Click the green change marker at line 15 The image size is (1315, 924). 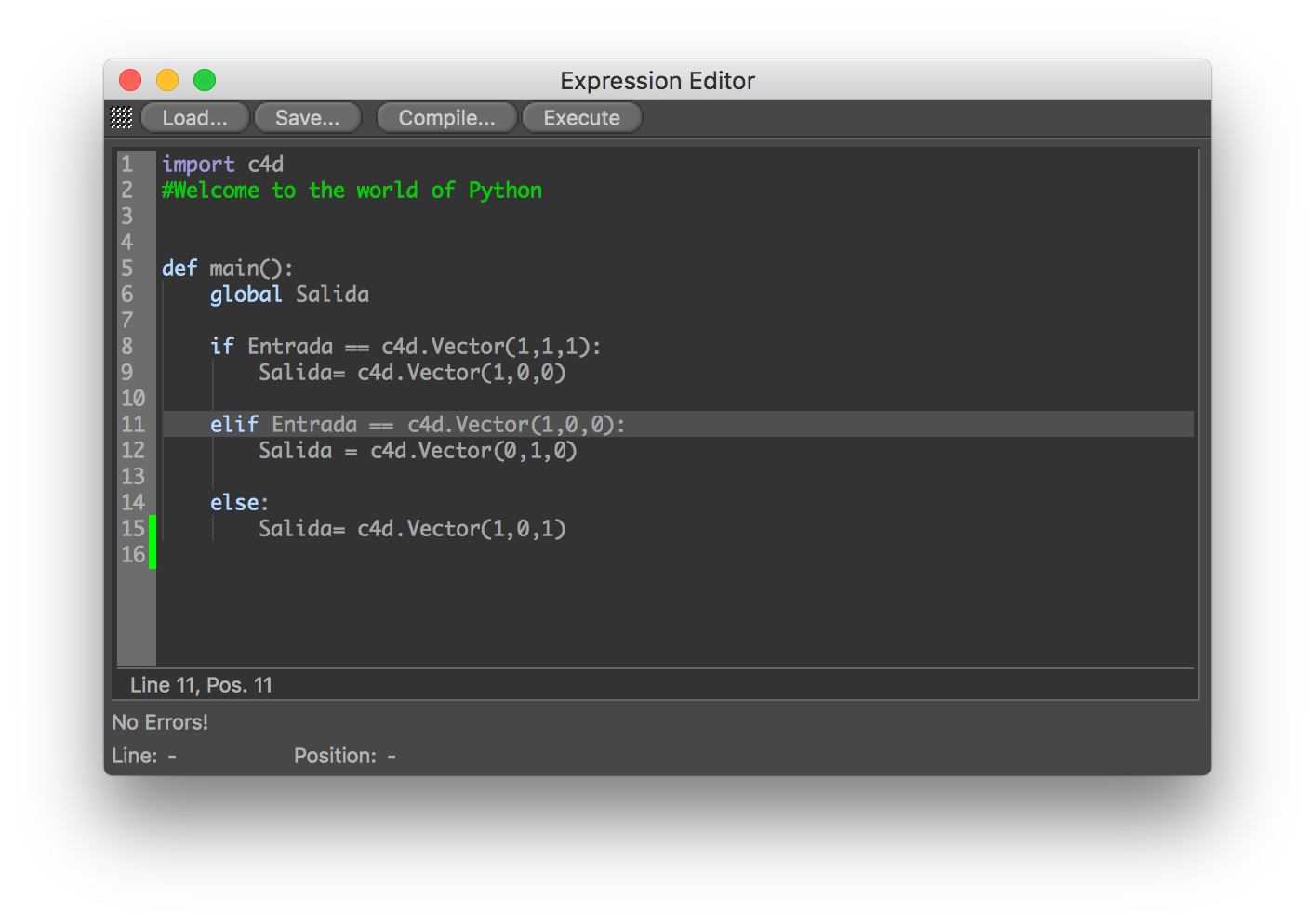coord(153,529)
